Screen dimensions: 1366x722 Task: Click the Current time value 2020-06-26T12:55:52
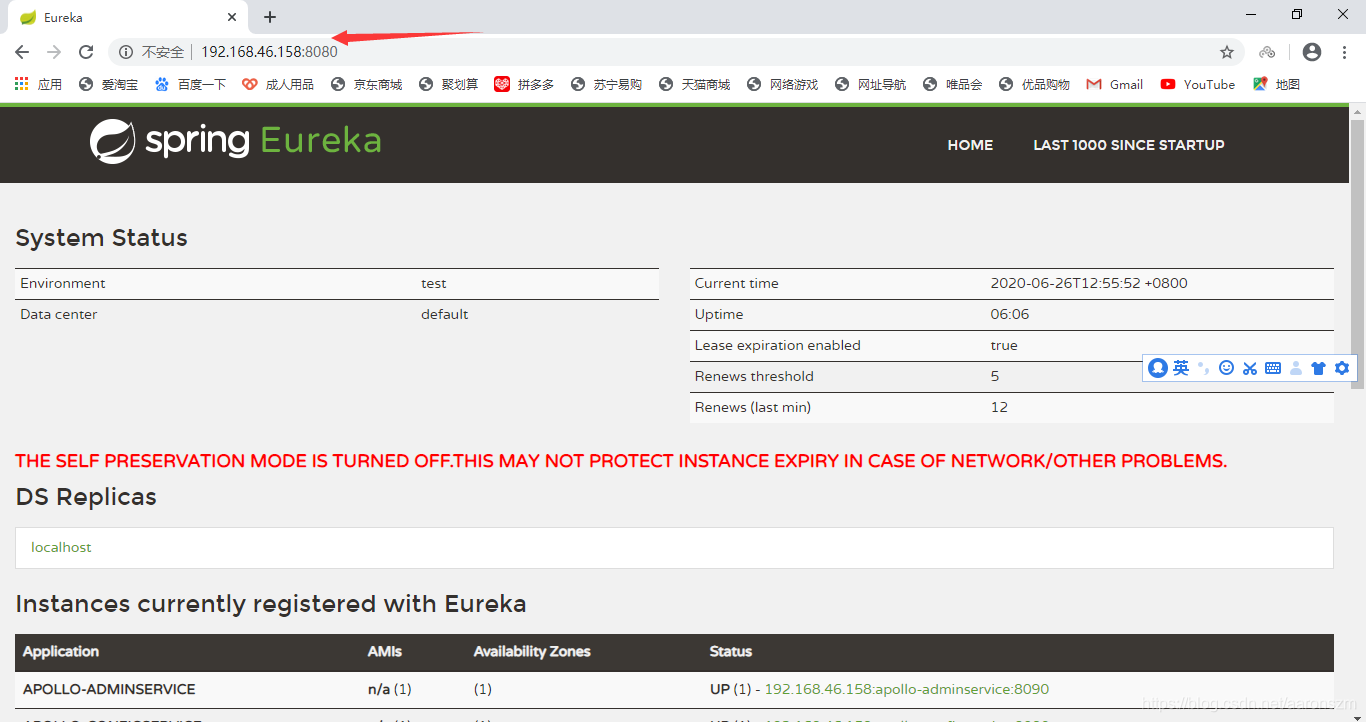point(1089,283)
